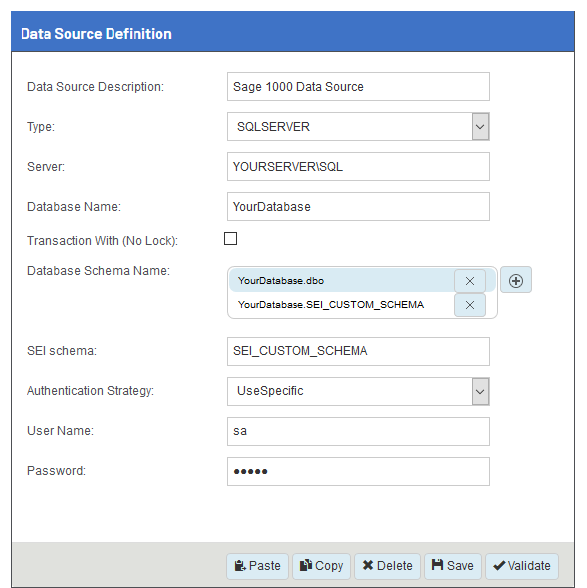Click the Paste clipboard button
This screenshot has height=588, width=587.
pyautogui.click(x=257, y=566)
